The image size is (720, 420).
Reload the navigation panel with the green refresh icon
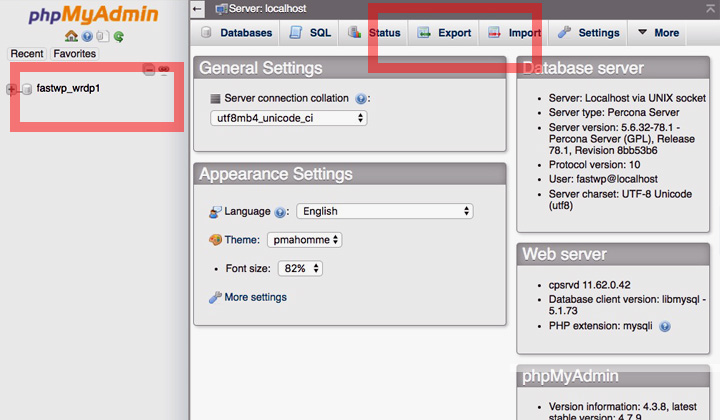point(118,36)
